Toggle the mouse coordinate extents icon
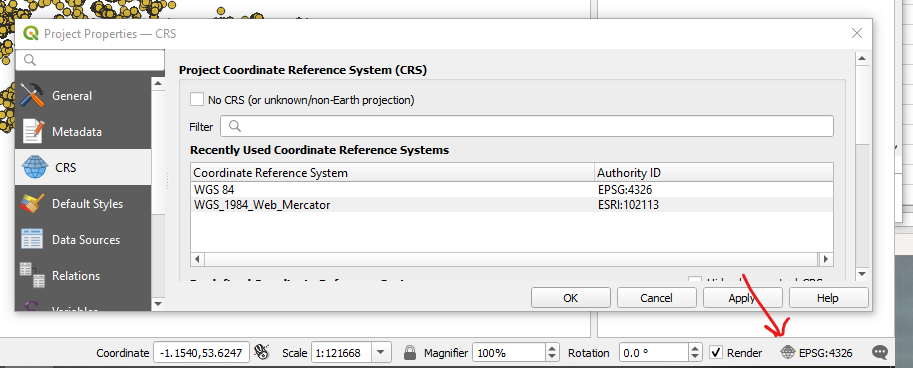Viewport: 913px width, 368px height. pos(264,352)
